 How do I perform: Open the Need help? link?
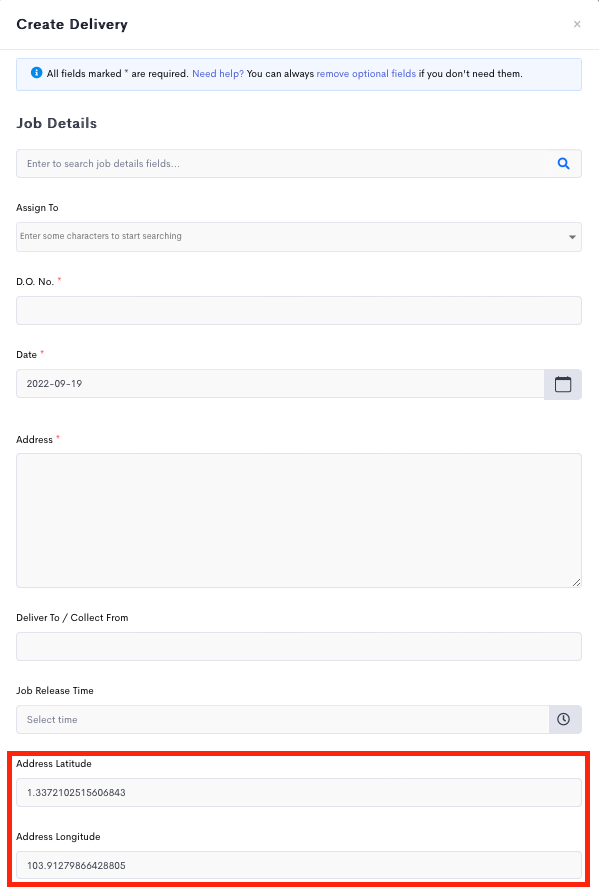[x=218, y=74]
